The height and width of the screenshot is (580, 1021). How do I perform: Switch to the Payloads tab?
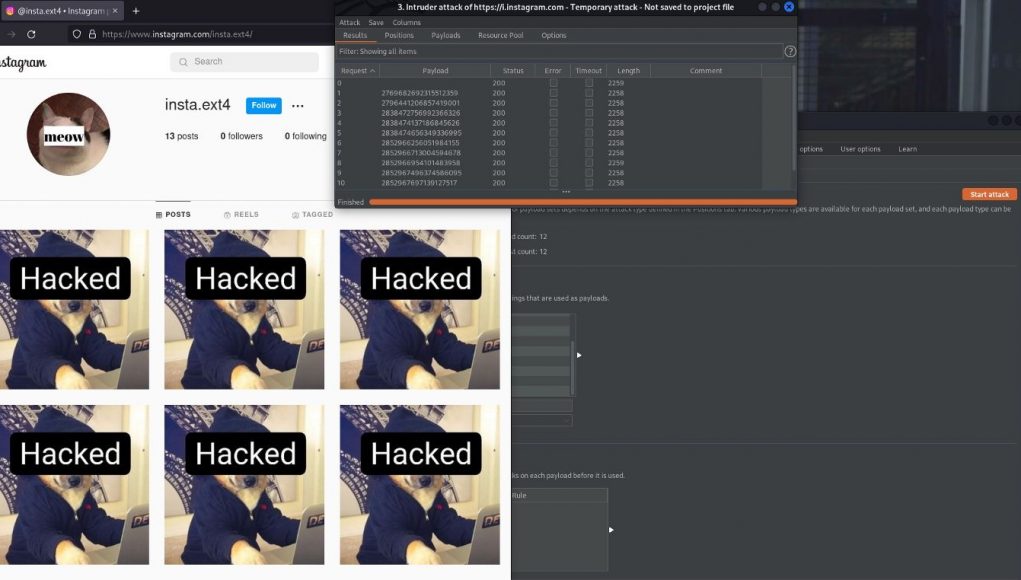[446, 35]
